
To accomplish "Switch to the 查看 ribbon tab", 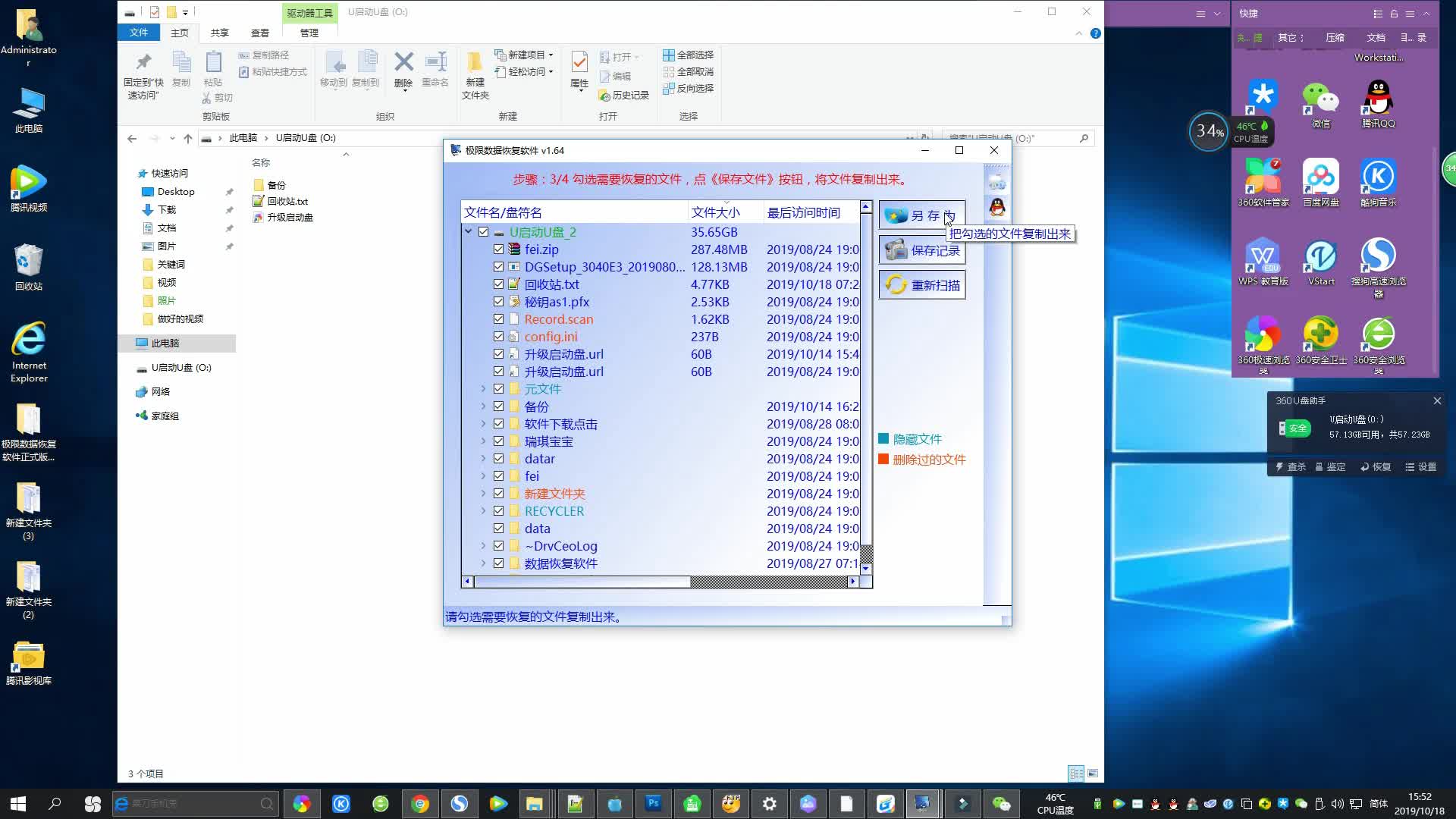I will [260, 33].
